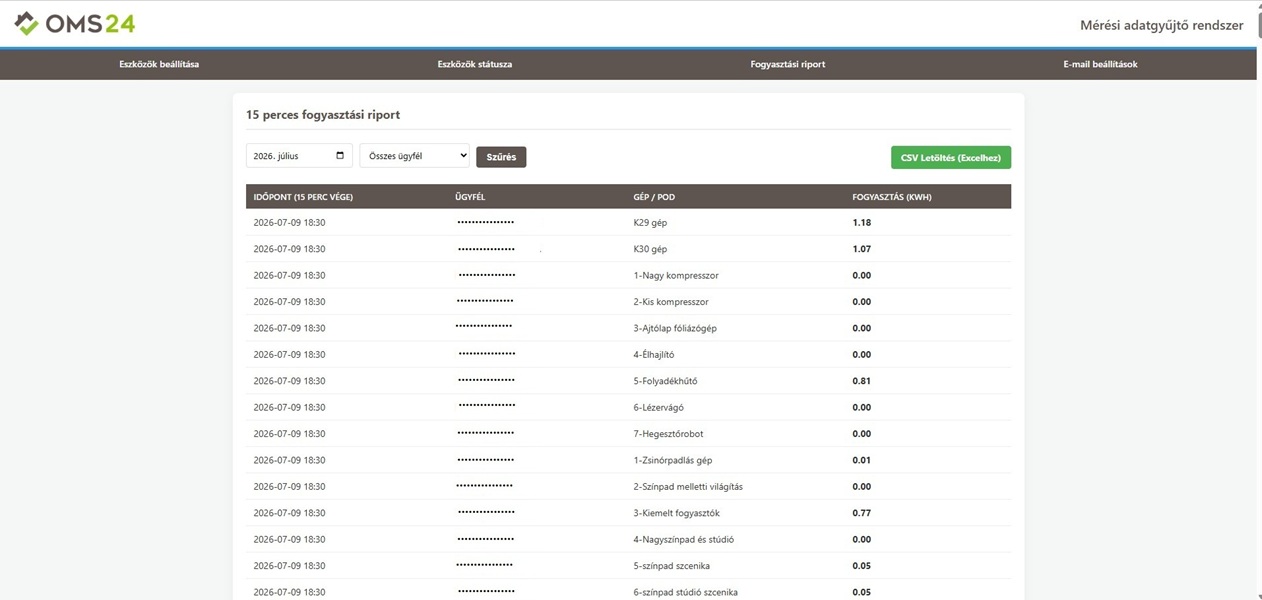Image resolution: width=1262 pixels, height=600 pixels.
Task: Select the 6-színpad stúdió szcenika cell
Action: [x=686, y=592]
